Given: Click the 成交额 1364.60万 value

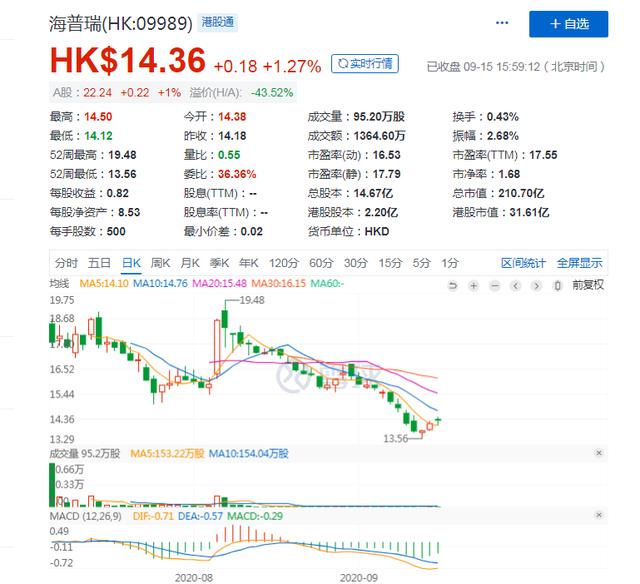Looking at the screenshot, I should [x=379, y=136].
